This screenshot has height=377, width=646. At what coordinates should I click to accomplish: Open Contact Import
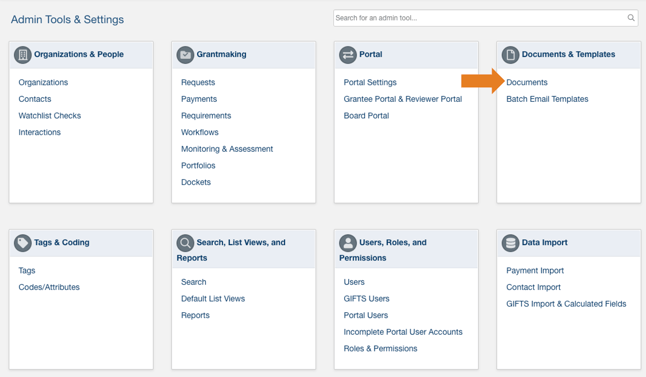pos(534,287)
